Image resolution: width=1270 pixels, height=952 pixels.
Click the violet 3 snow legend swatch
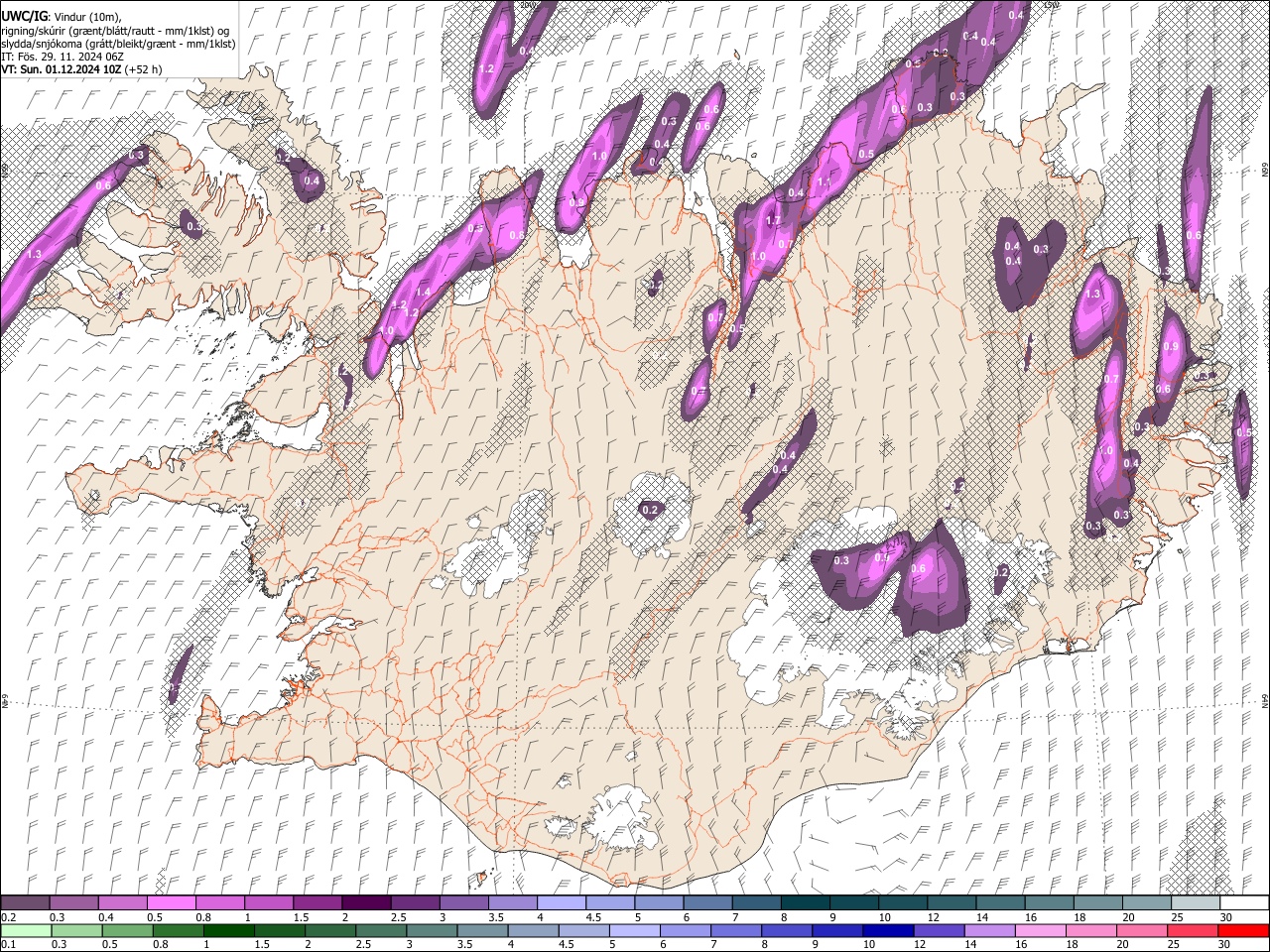[463, 902]
